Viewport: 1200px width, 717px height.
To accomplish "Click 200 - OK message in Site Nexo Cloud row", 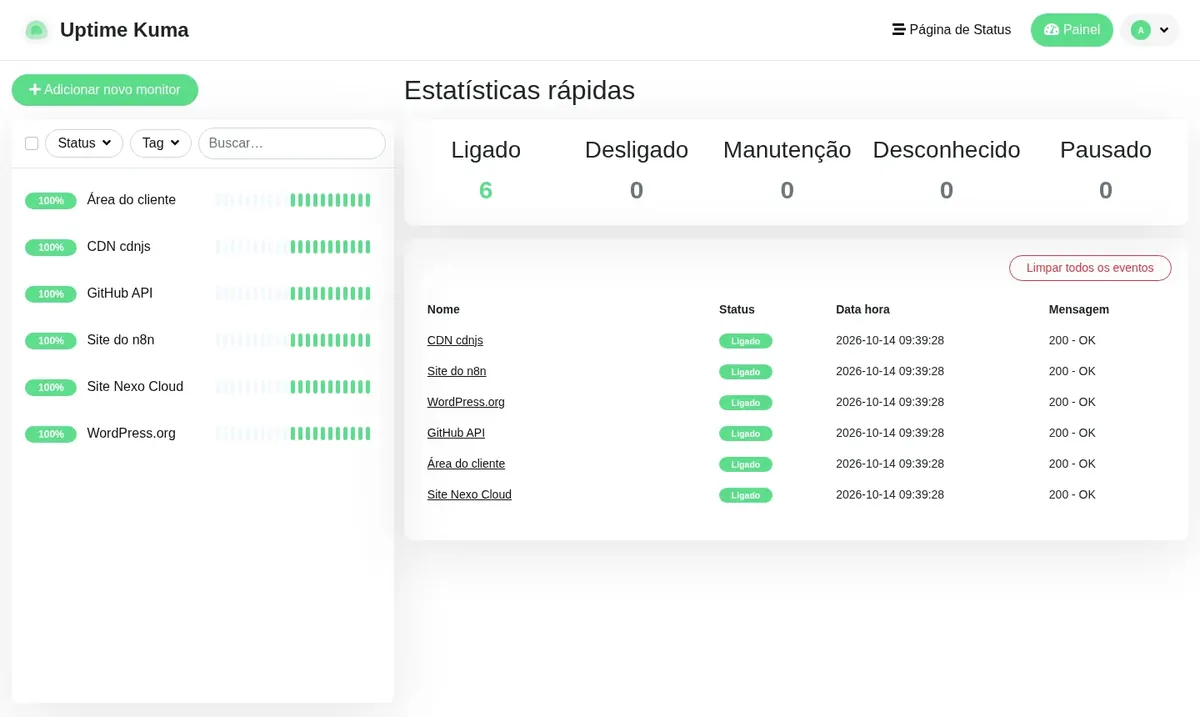I will click(1072, 494).
